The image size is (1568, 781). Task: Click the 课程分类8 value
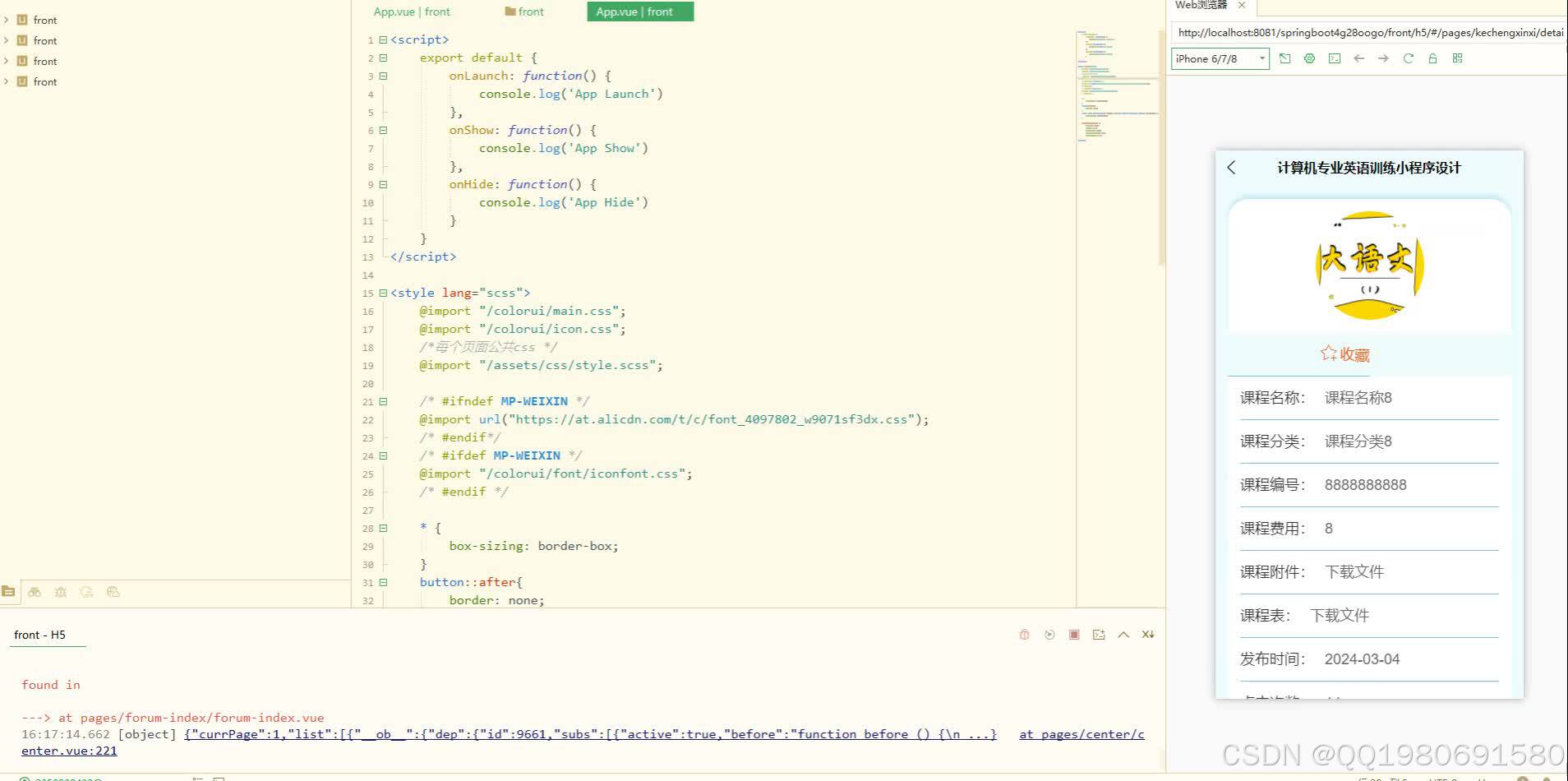pyautogui.click(x=1358, y=441)
